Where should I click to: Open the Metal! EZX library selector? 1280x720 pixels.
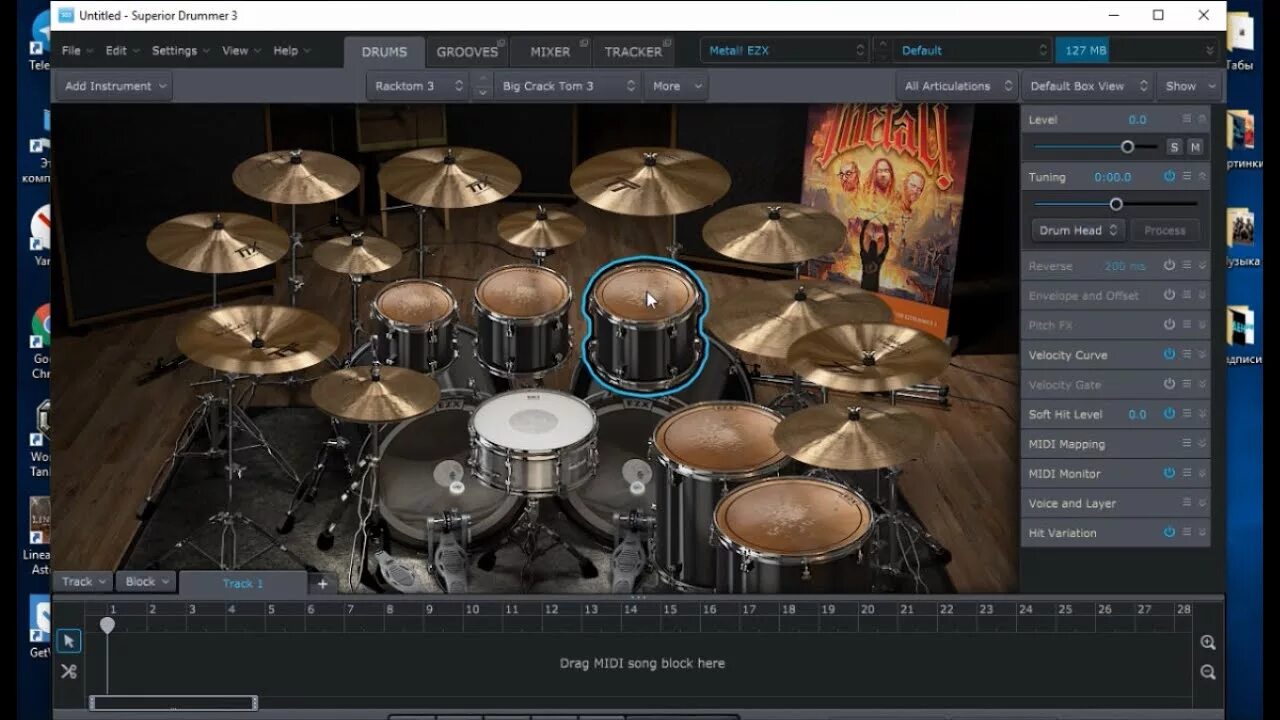[x=784, y=50]
